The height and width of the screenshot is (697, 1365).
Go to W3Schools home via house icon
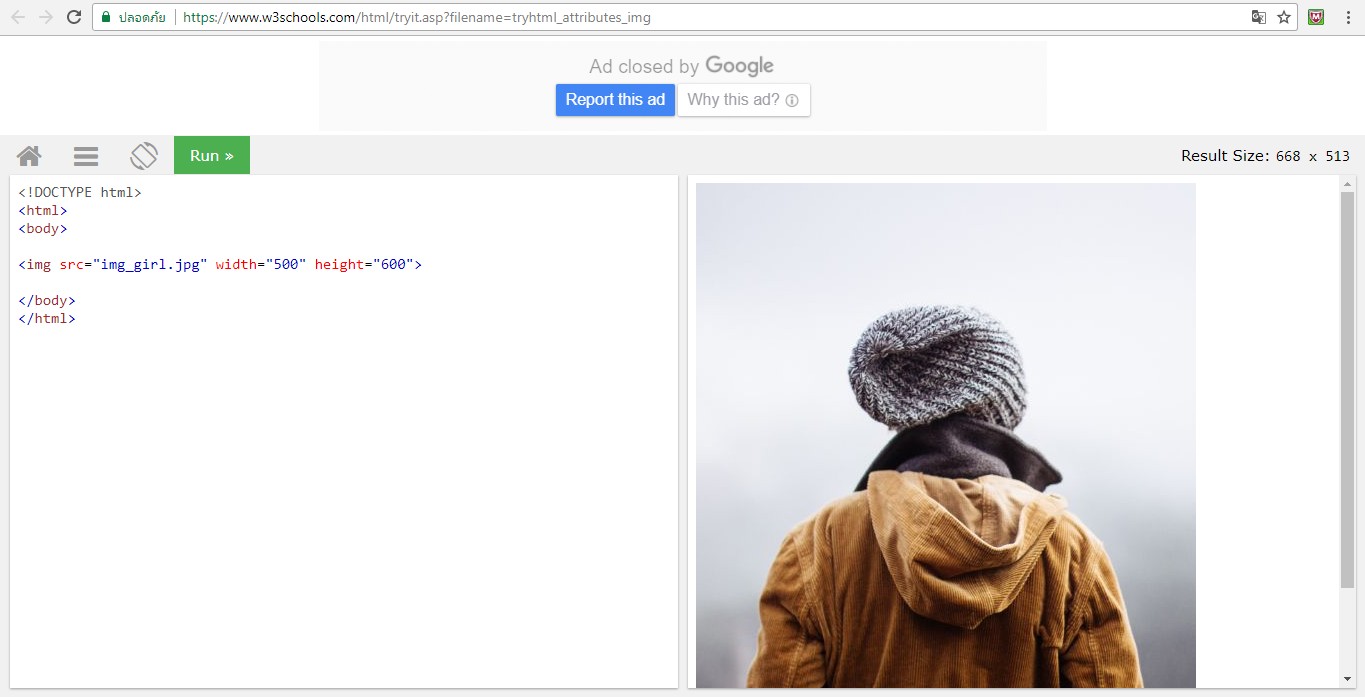pos(29,156)
